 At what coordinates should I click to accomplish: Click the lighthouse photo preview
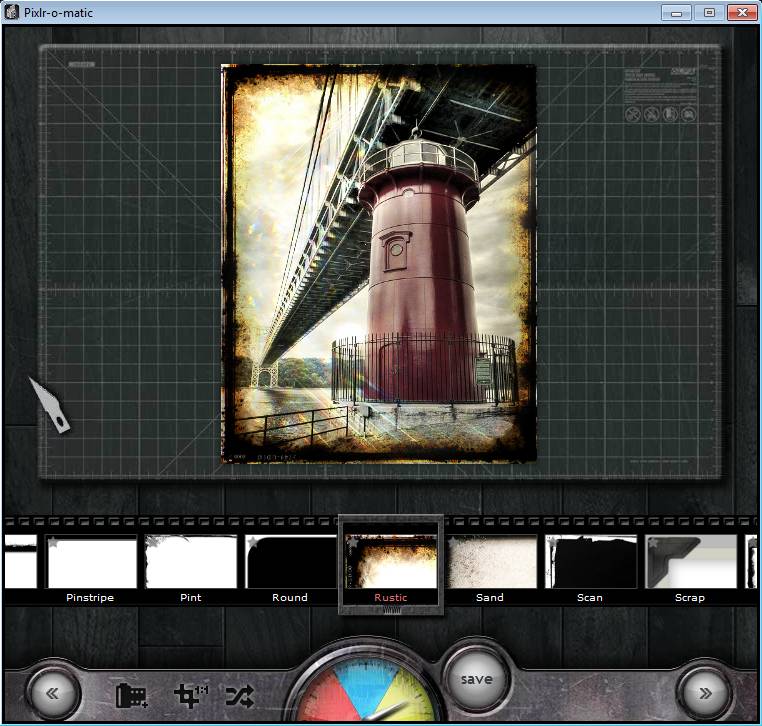click(x=378, y=263)
